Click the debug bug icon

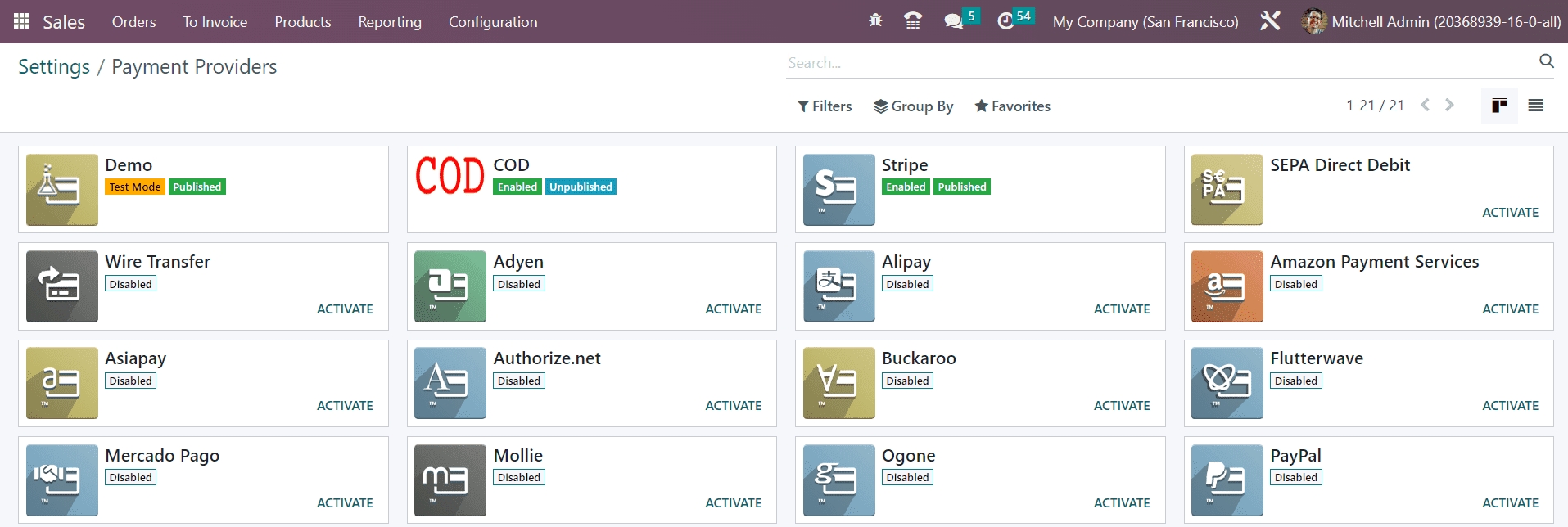(x=875, y=21)
